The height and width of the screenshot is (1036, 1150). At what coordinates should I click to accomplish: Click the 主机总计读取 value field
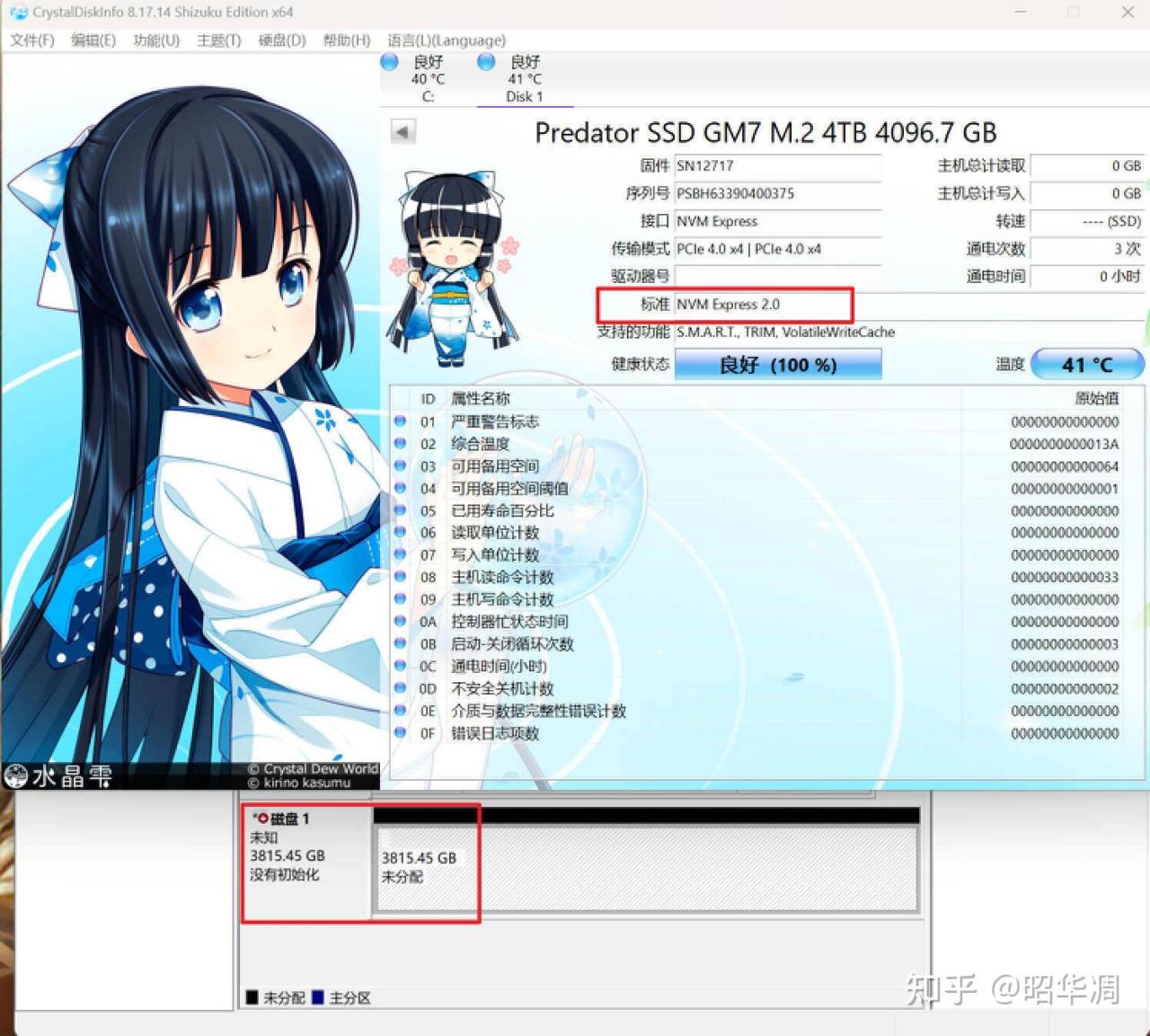(1087, 166)
